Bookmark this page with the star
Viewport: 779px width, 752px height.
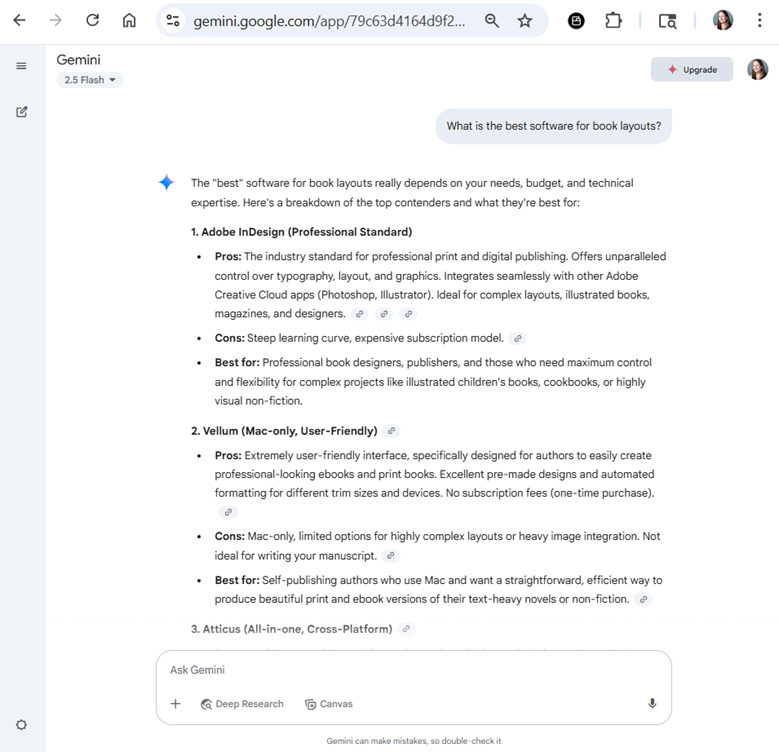click(525, 21)
